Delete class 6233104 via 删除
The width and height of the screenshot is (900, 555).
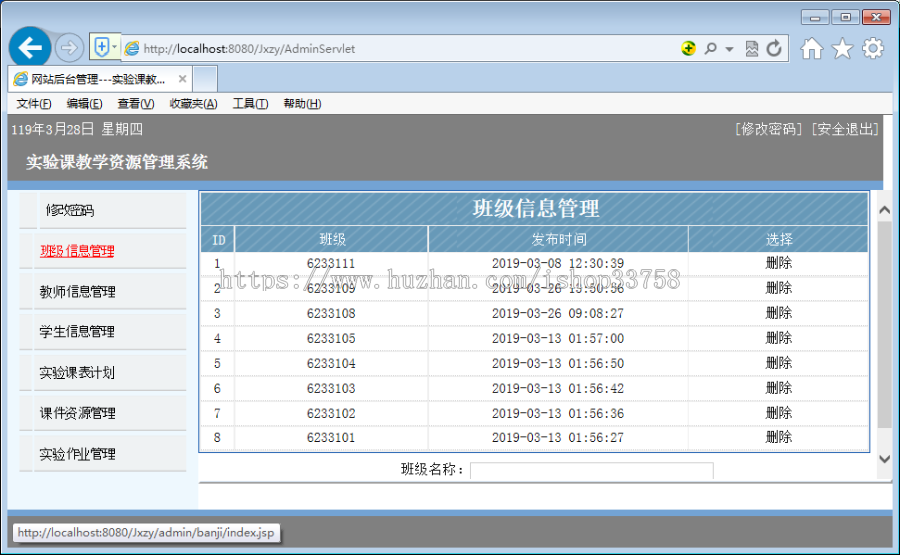pyautogui.click(x=779, y=363)
